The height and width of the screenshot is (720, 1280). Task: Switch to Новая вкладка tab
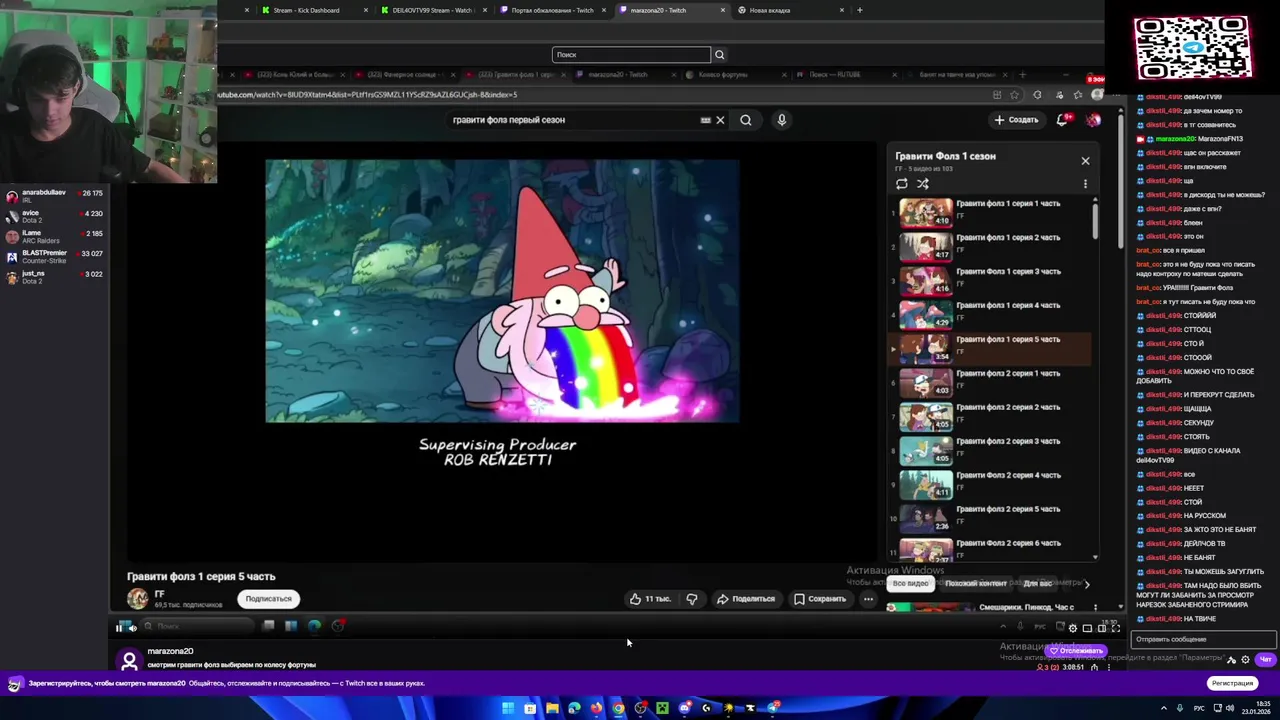coord(790,10)
